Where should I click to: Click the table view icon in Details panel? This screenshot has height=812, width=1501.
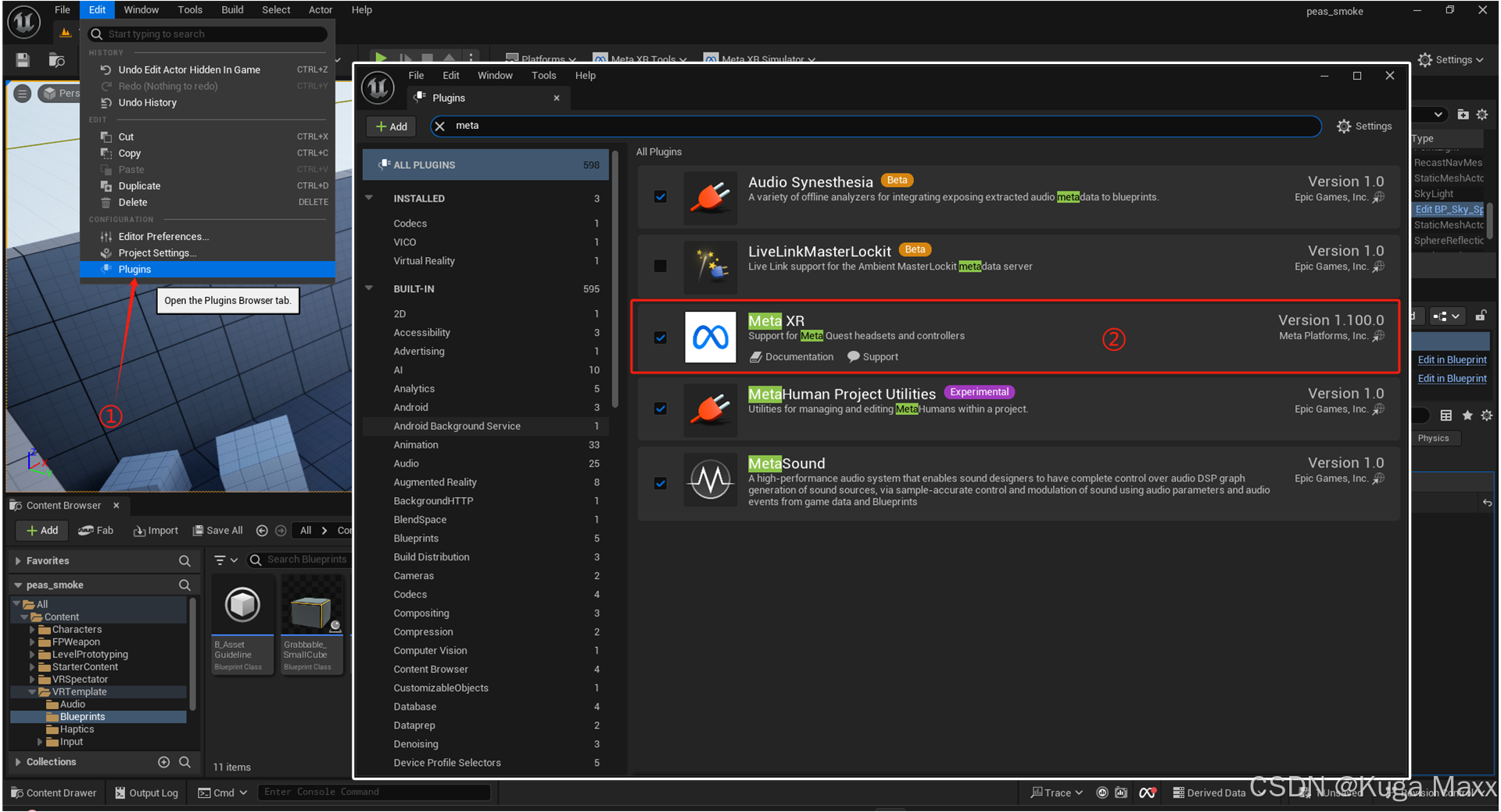click(1445, 415)
